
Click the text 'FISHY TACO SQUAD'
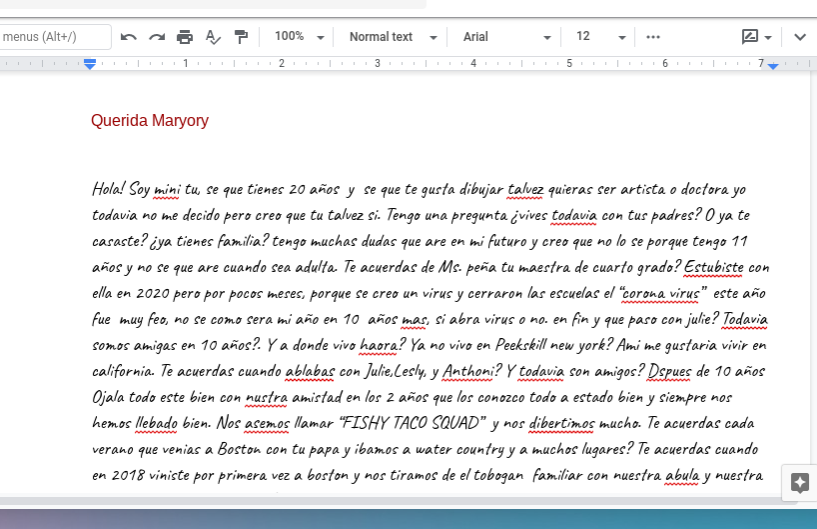[413, 423]
